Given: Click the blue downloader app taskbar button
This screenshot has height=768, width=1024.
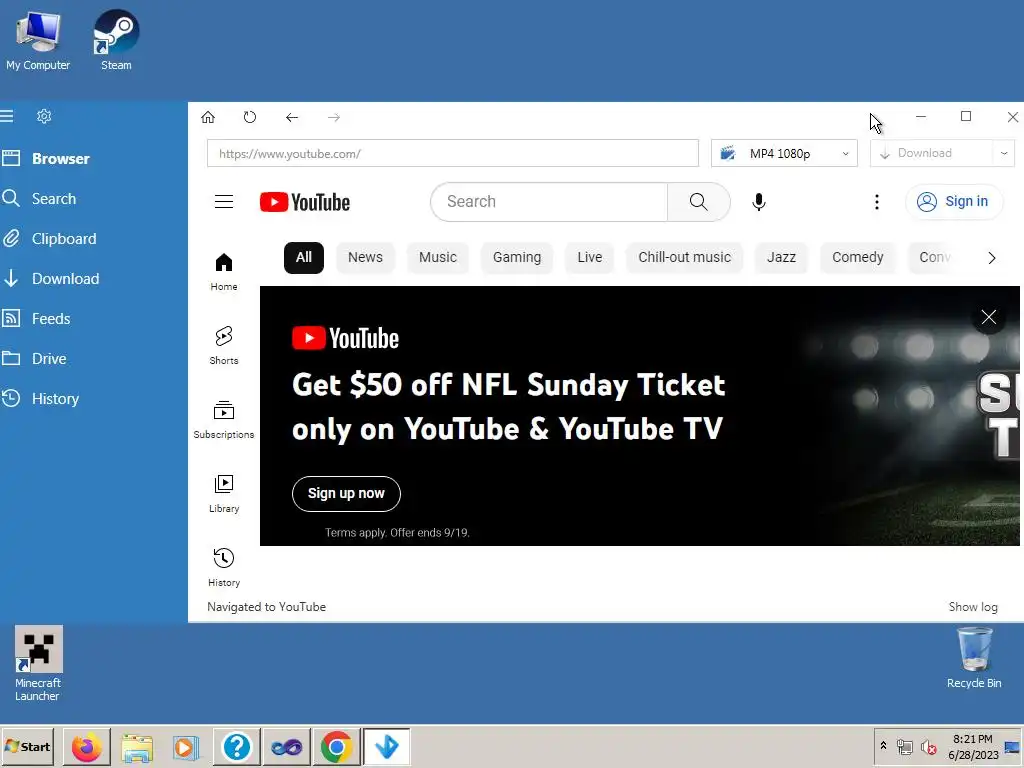Looking at the screenshot, I should click(x=387, y=746).
